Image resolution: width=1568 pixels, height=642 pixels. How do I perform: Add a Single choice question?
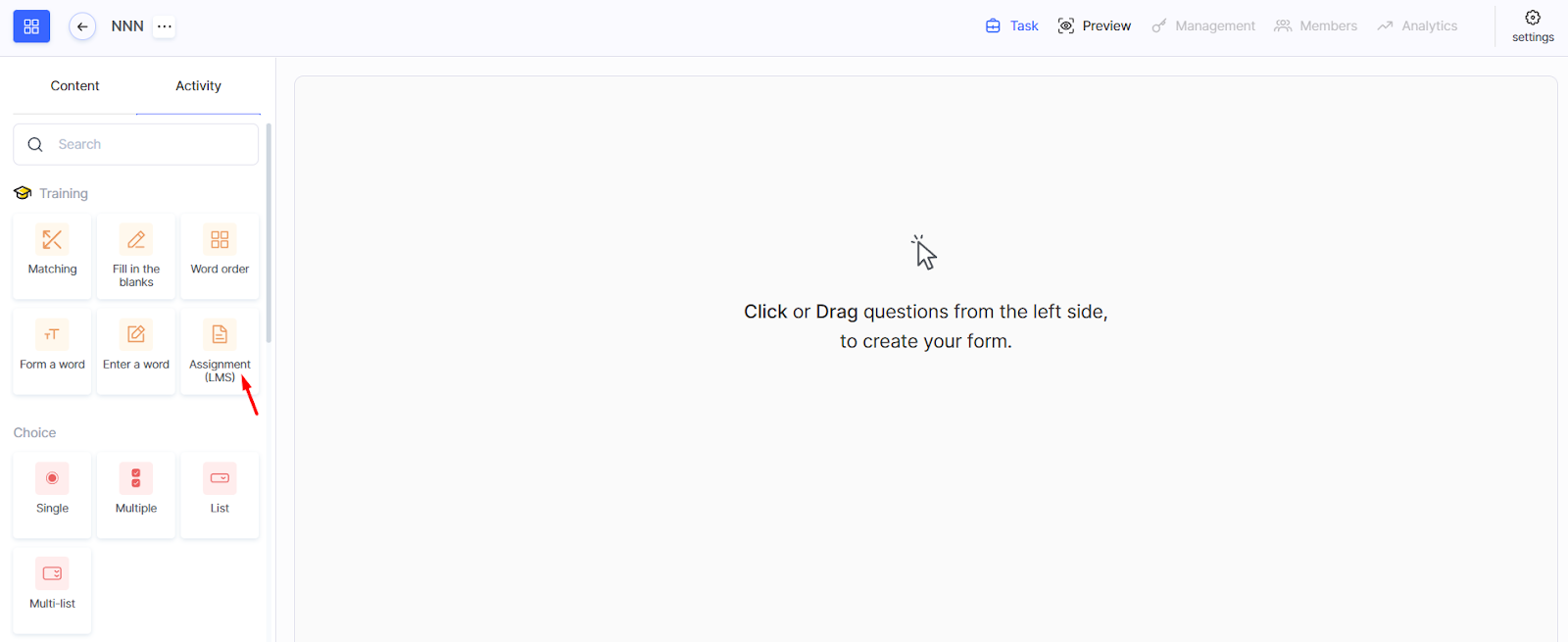52,492
